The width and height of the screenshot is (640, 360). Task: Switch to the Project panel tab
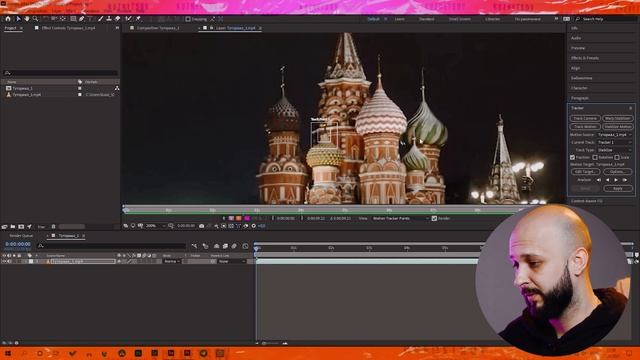click(x=10, y=28)
